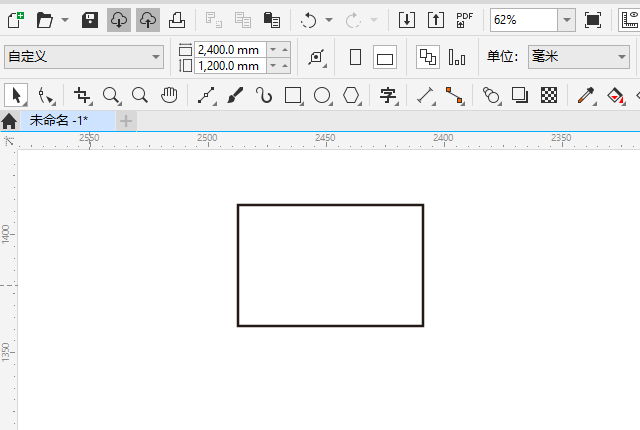The image size is (640, 430).
Task: Go to the Home welcome screen
Action: pos(9,121)
